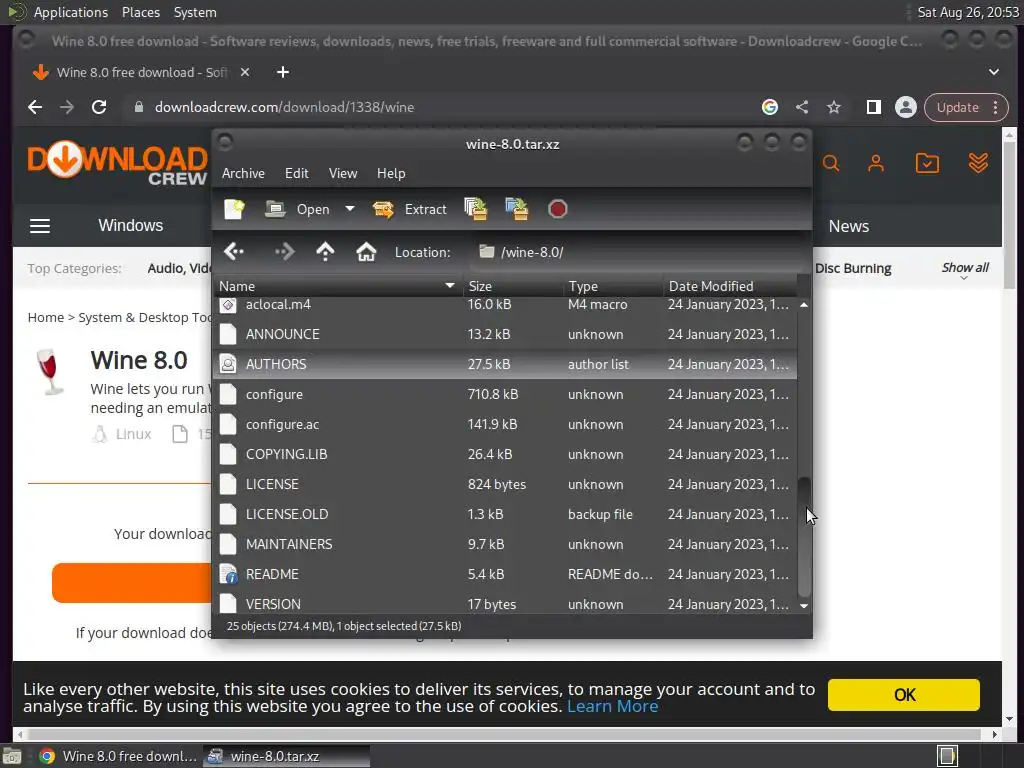Follow the Learn More cookie link
The height and width of the screenshot is (768, 1024).
pyautogui.click(x=613, y=707)
